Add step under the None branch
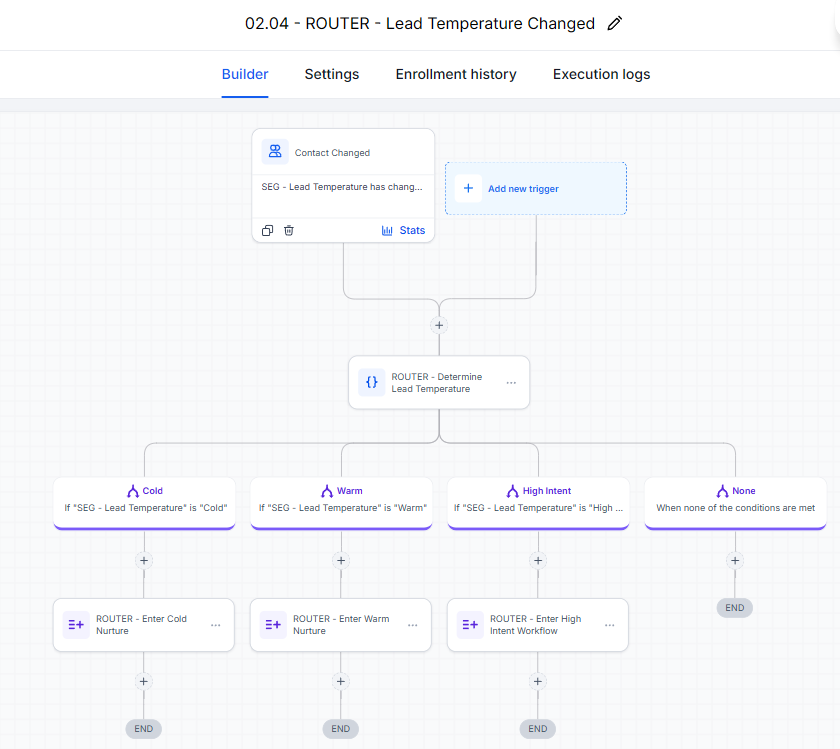The height and width of the screenshot is (749, 840). point(735,560)
